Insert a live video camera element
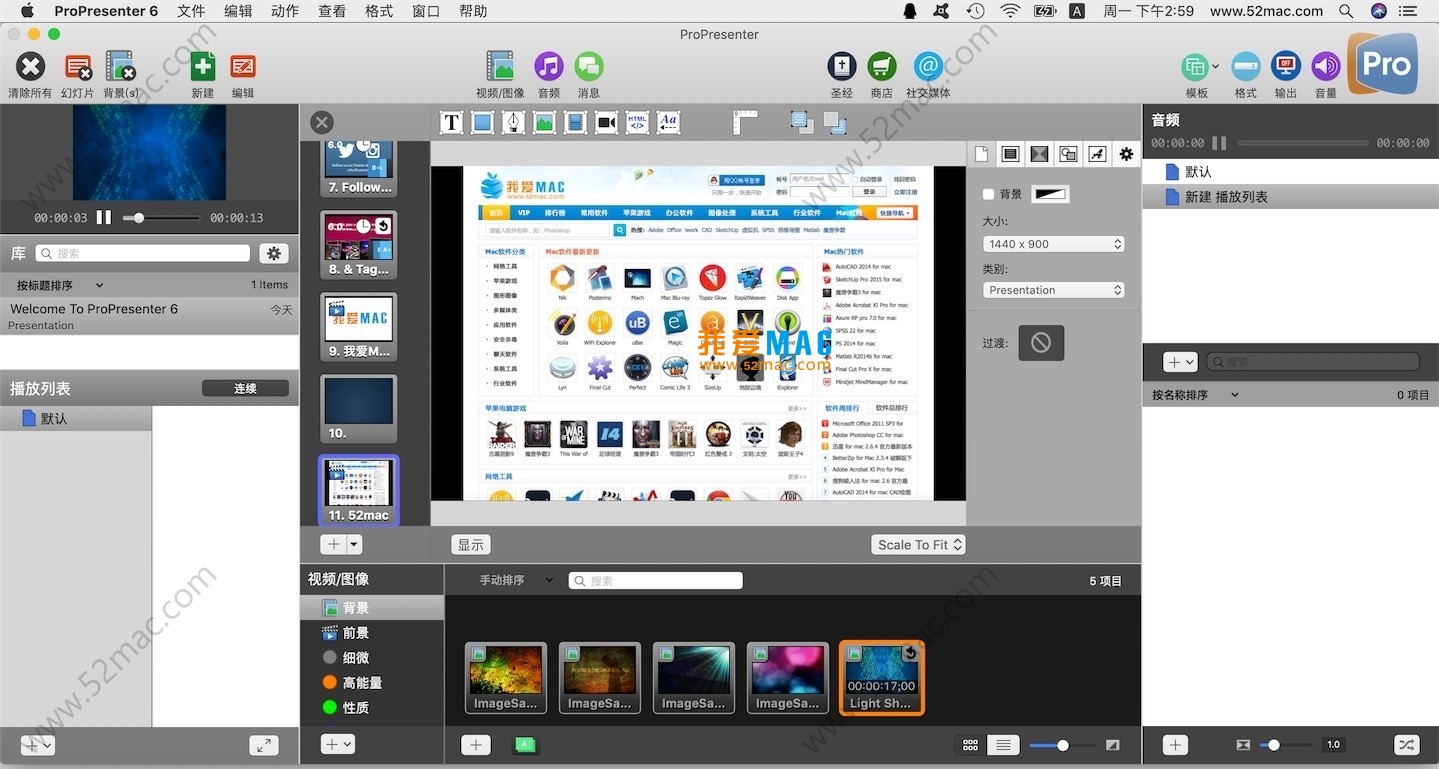The height and width of the screenshot is (769, 1439). click(x=606, y=123)
